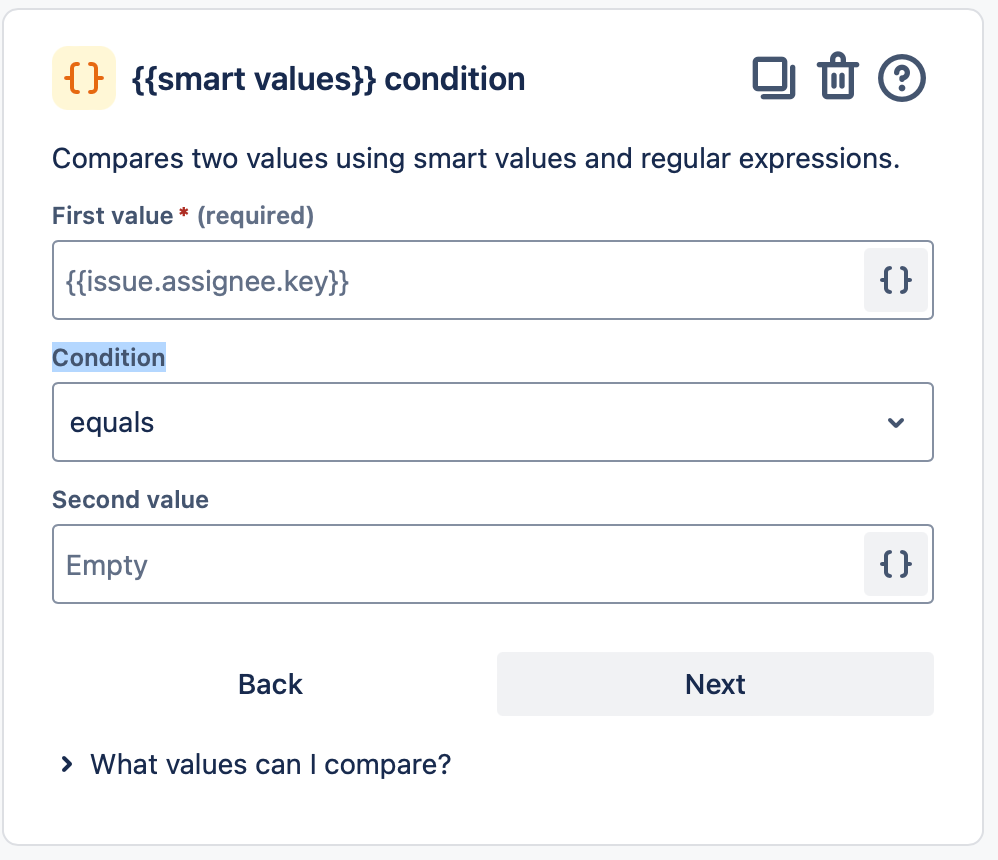
Task: Click the Next button
Action: click(715, 684)
